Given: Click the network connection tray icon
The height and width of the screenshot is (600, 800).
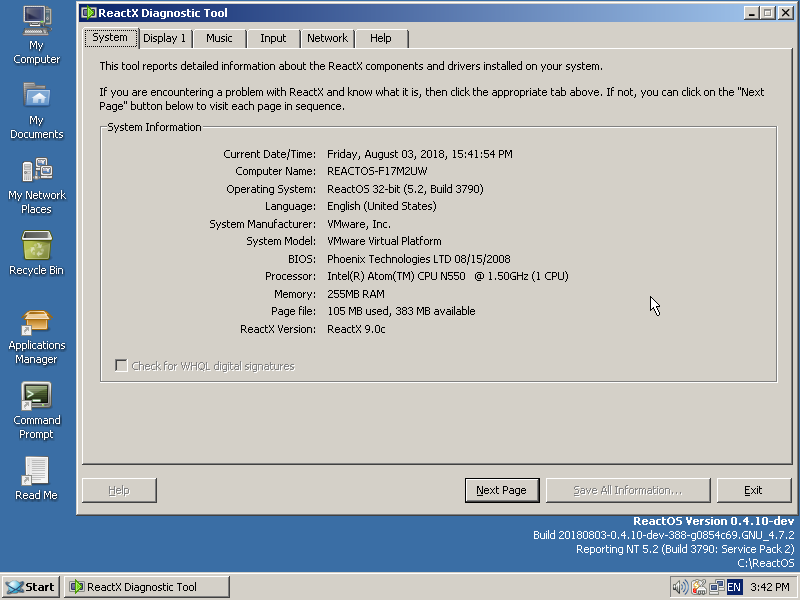Looking at the screenshot, I should tap(716, 587).
